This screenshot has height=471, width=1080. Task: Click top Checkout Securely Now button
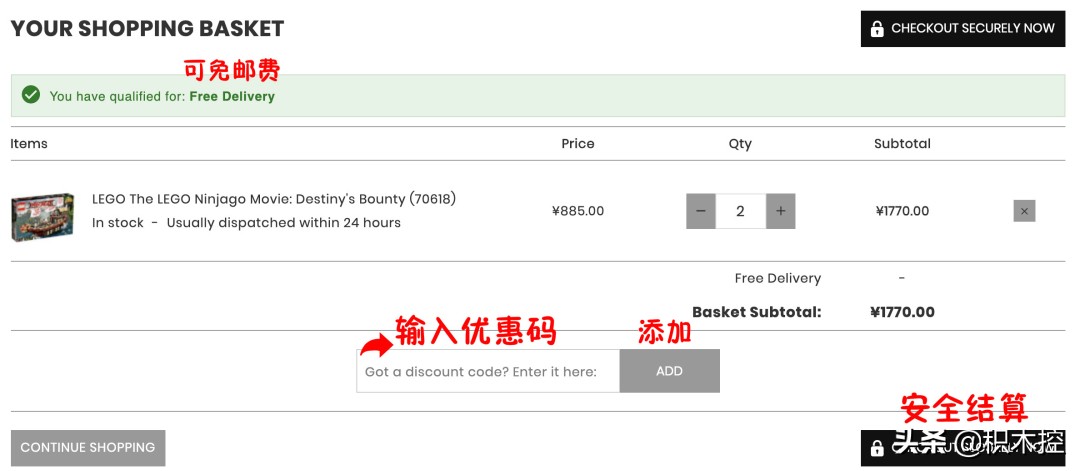point(963,29)
